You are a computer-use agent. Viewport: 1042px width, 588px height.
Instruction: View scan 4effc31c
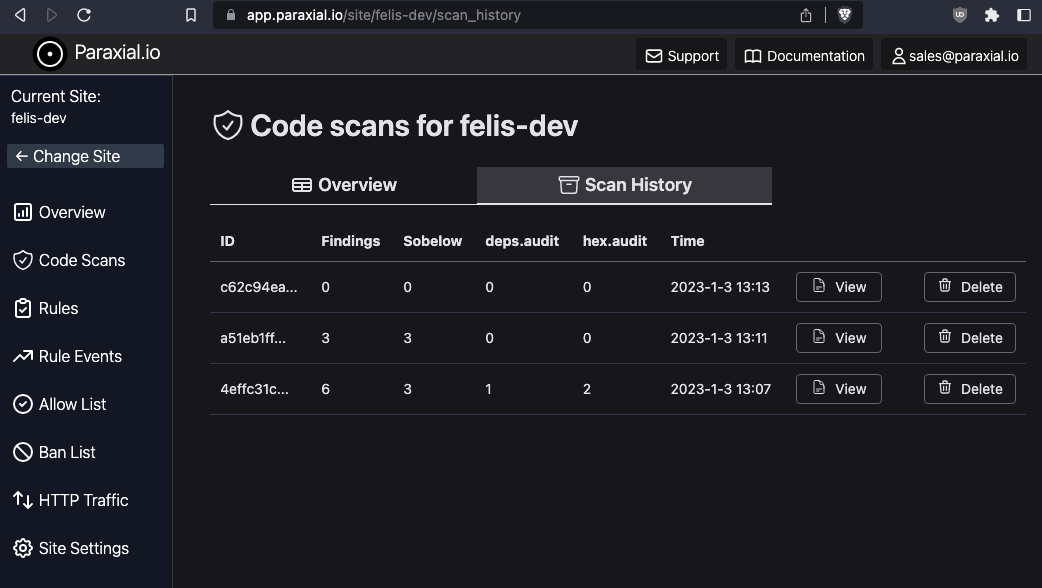(x=839, y=389)
